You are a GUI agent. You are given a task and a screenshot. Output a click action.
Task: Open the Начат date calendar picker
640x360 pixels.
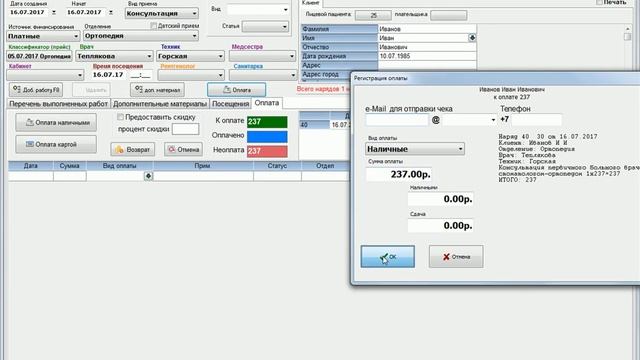pyautogui.click(x=111, y=13)
